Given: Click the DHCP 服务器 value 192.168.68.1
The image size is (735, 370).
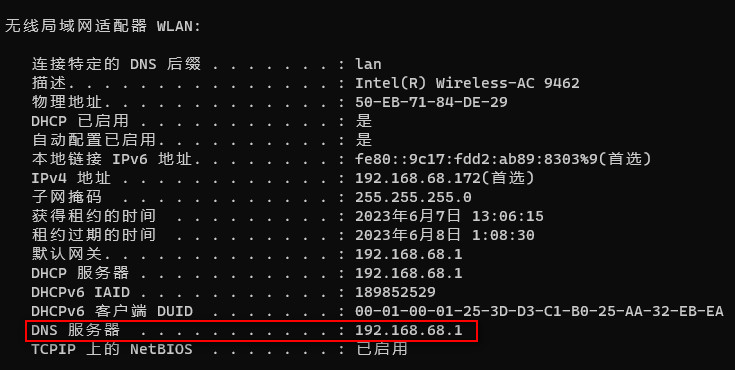Looking at the screenshot, I should (409, 273).
